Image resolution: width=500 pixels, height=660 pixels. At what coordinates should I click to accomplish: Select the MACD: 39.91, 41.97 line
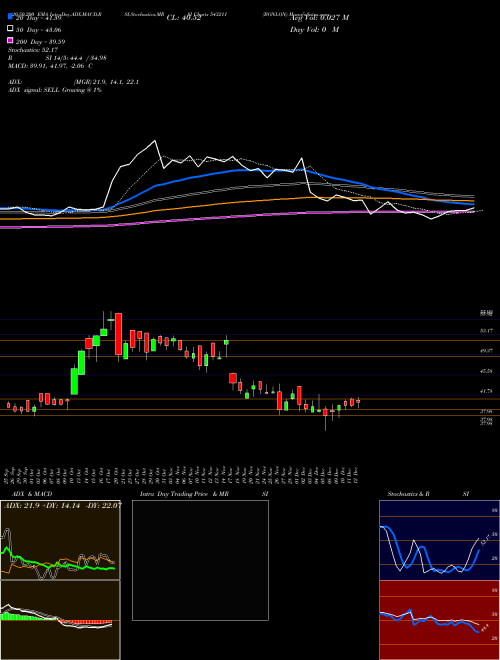(51, 66)
